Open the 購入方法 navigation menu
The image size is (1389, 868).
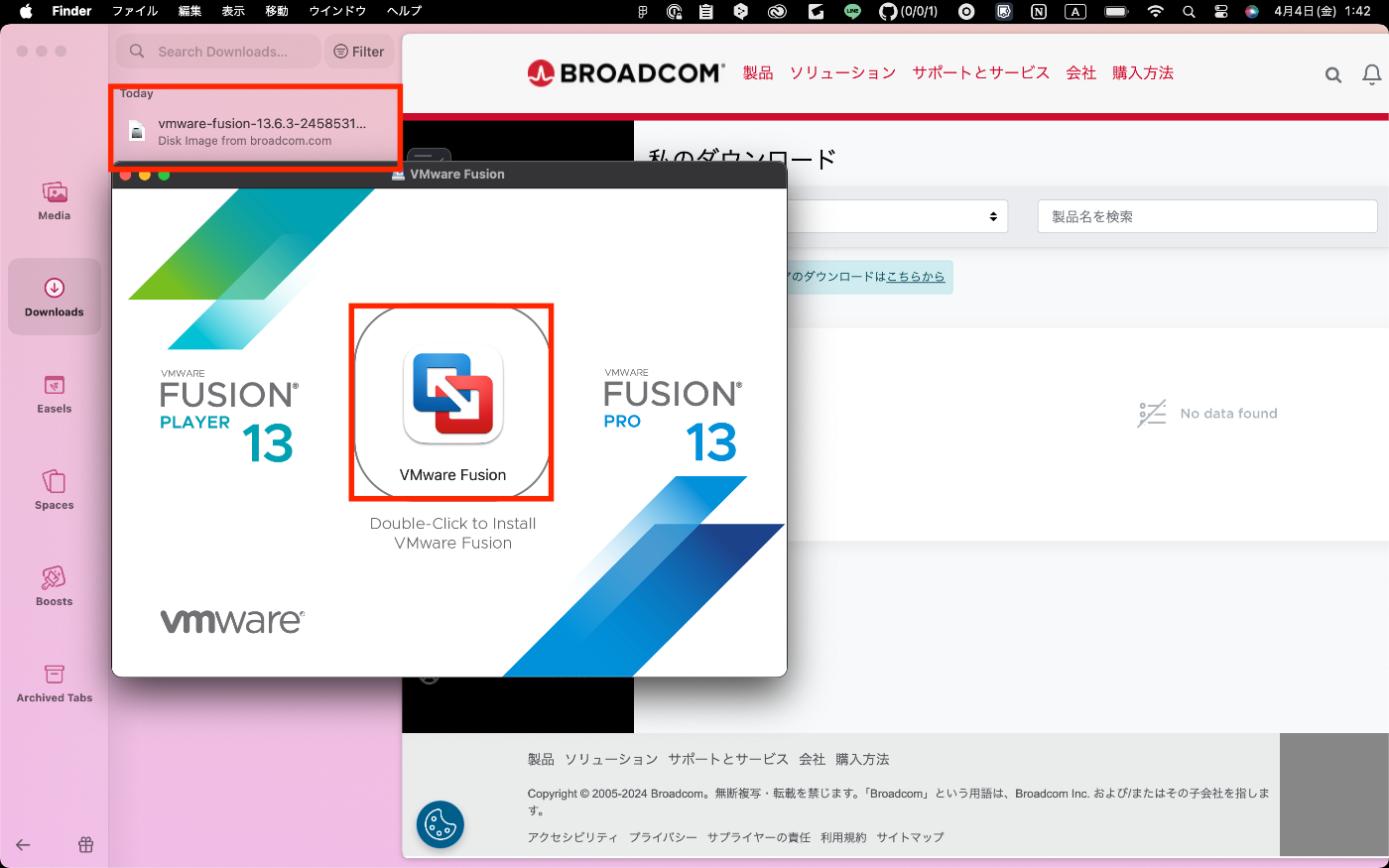(x=1143, y=73)
